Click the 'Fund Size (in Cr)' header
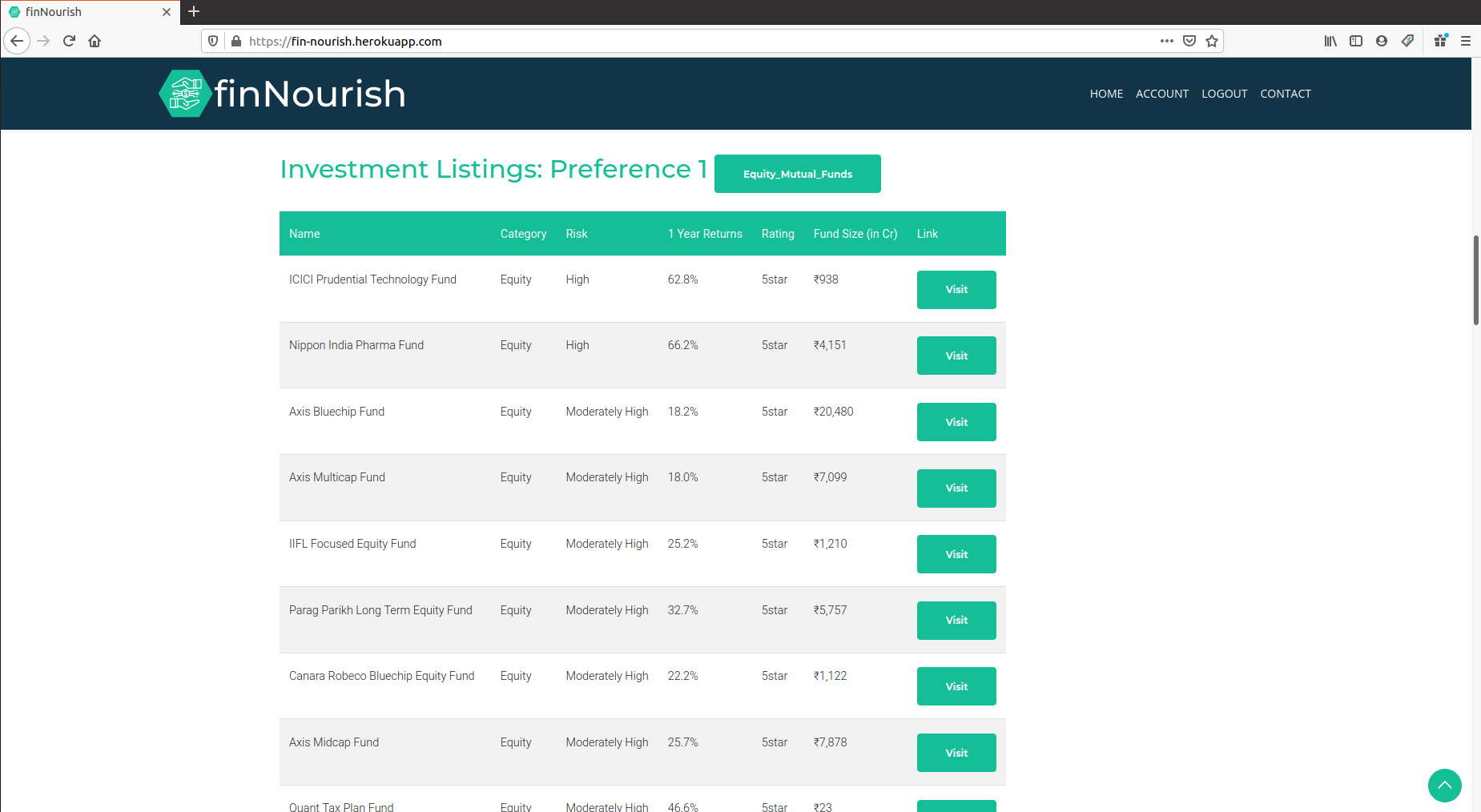Viewport: 1481px width, 812px height. tap(855, 234)
